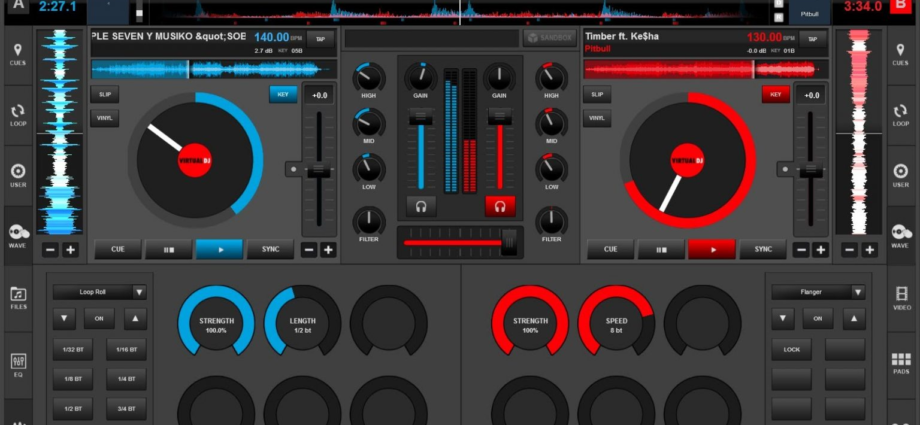Open the Video panel icon
The height and width of the screenshot is (425, 920).
click(x=901, y=298)
